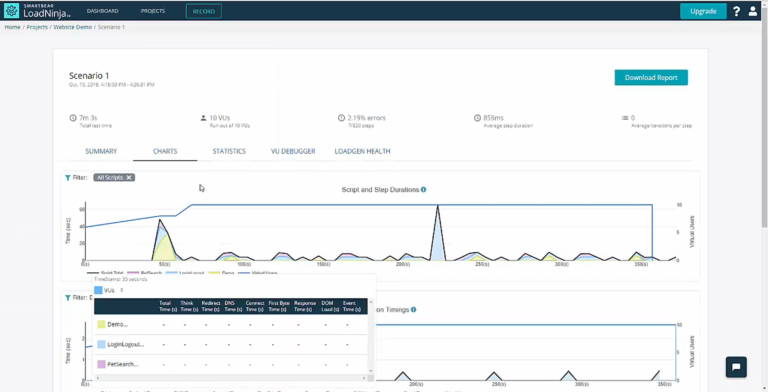This screenshot has height=392, width=768.
Task: Open the Dashboard menu
Action: 102,11
